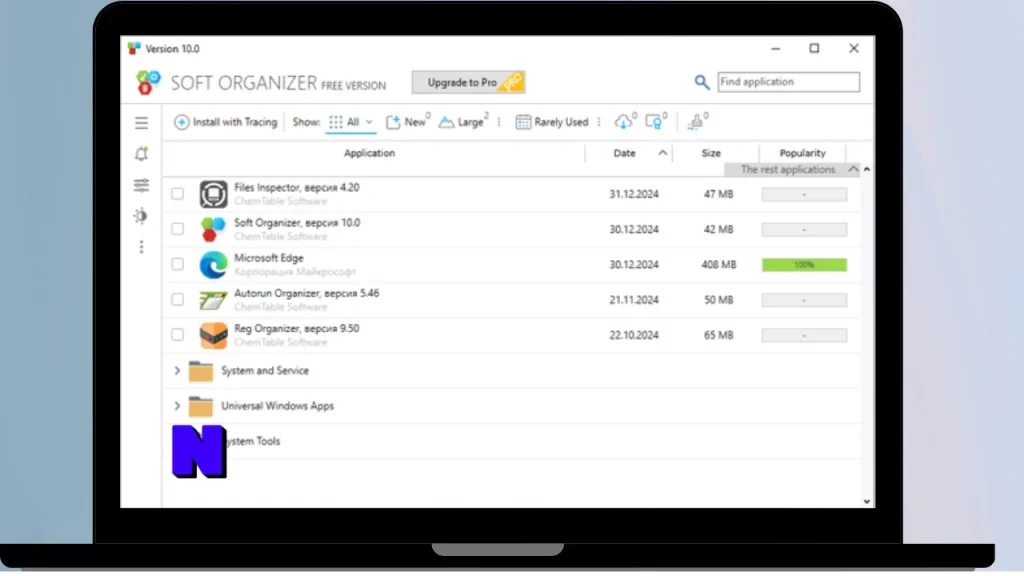The image size is (1024, 576).
Task: Click scrollbar down arrow of list
Action: 867,502
